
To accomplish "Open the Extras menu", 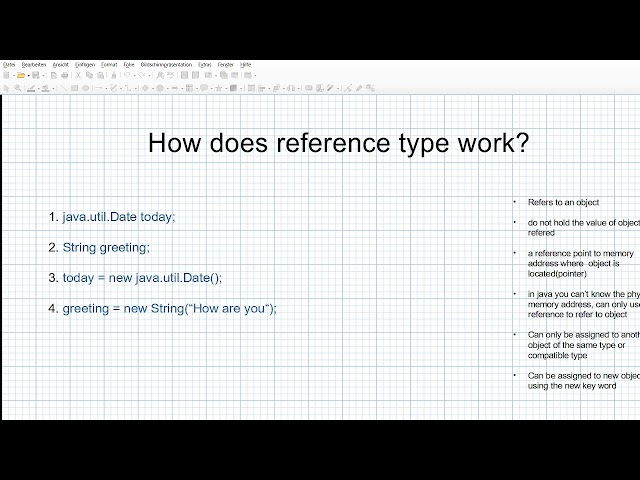I will click(x=204, y=64).
